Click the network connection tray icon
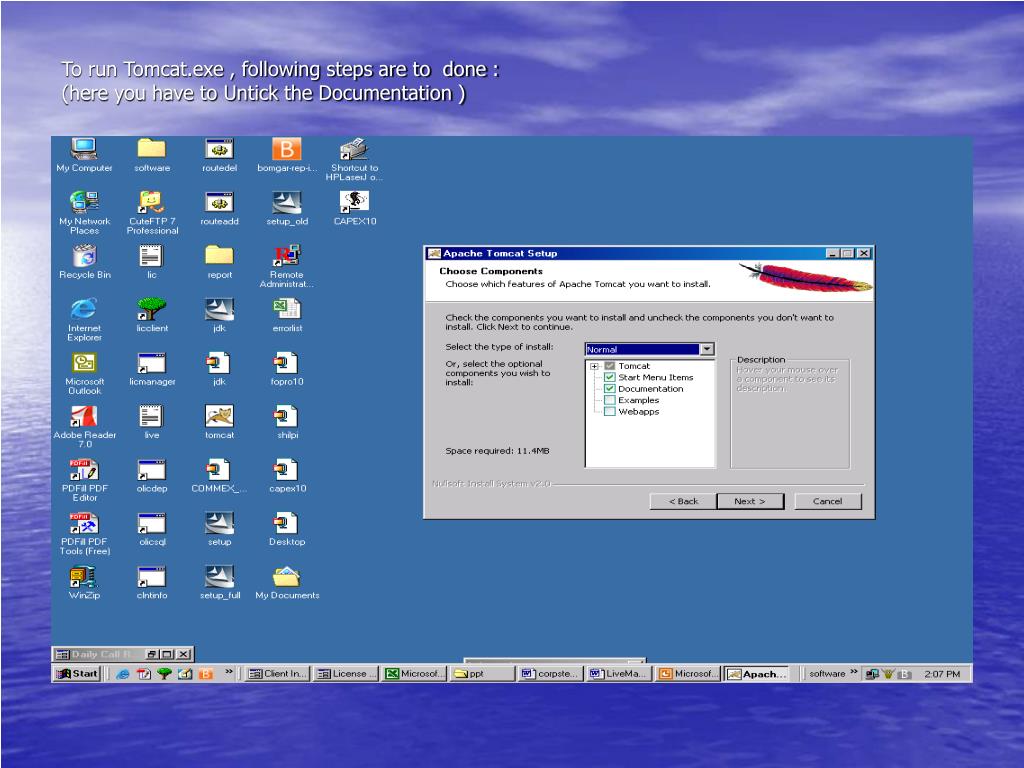The width and height of the screenshot is (1024, 768). point(872,674)
